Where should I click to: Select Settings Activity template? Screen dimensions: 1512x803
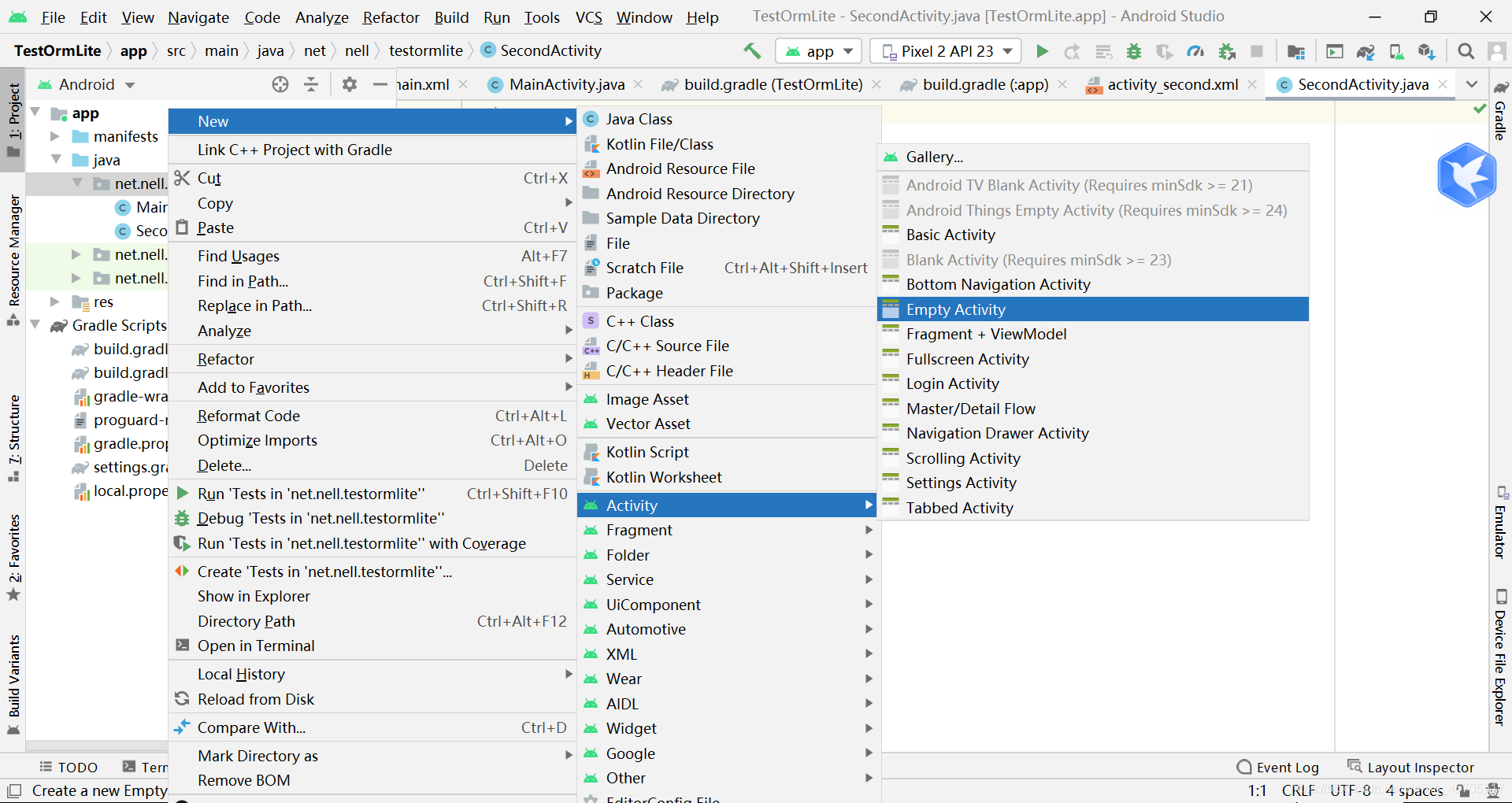(1093, 483)
